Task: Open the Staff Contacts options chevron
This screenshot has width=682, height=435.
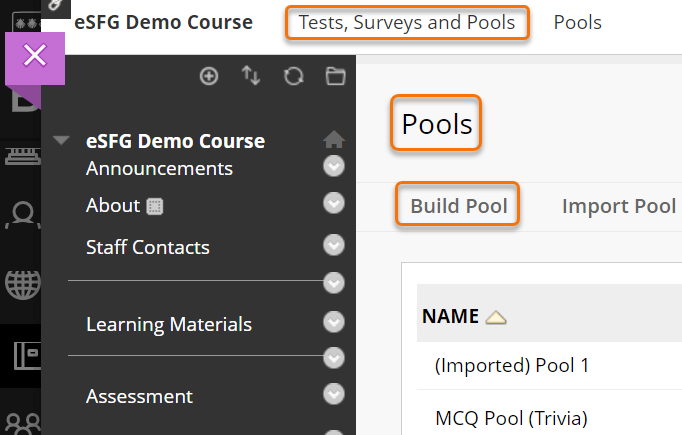Action: [x=334, y=245]
